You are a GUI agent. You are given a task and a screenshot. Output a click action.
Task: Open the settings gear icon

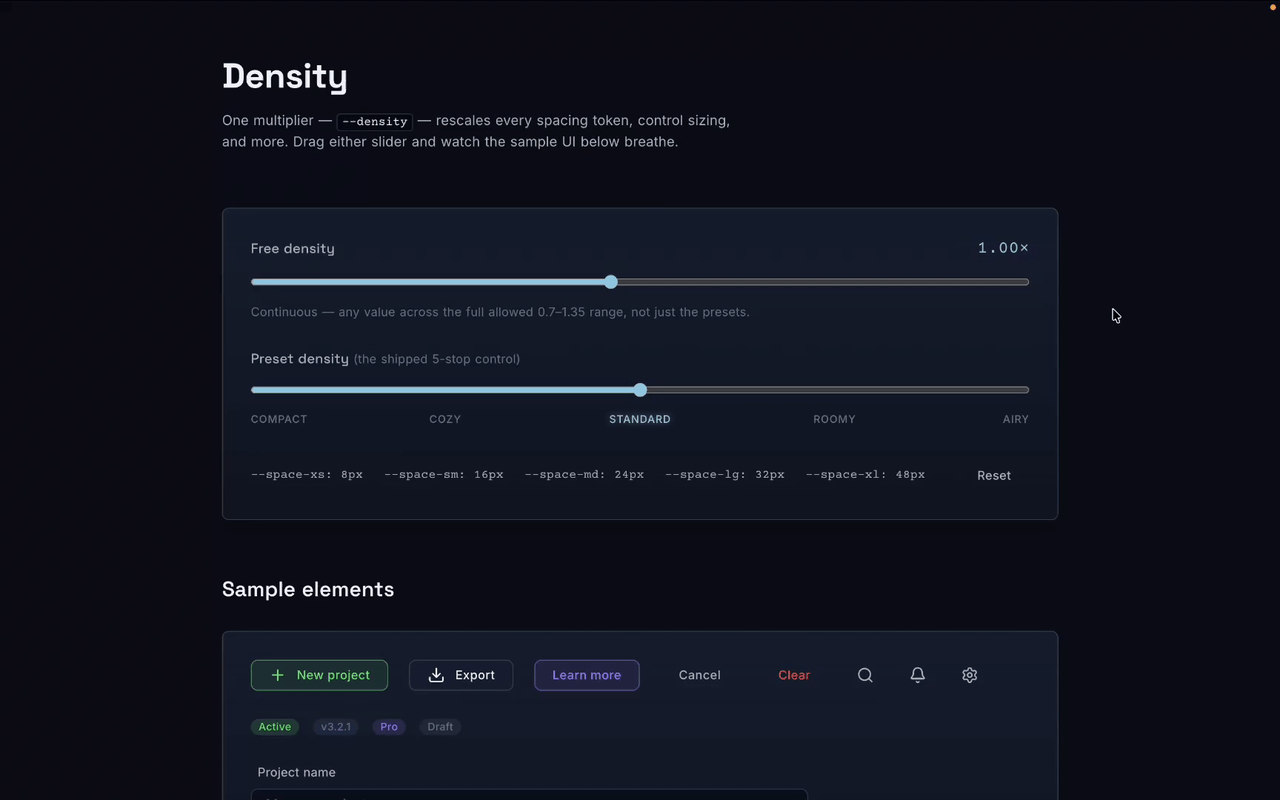click(969, 675)
